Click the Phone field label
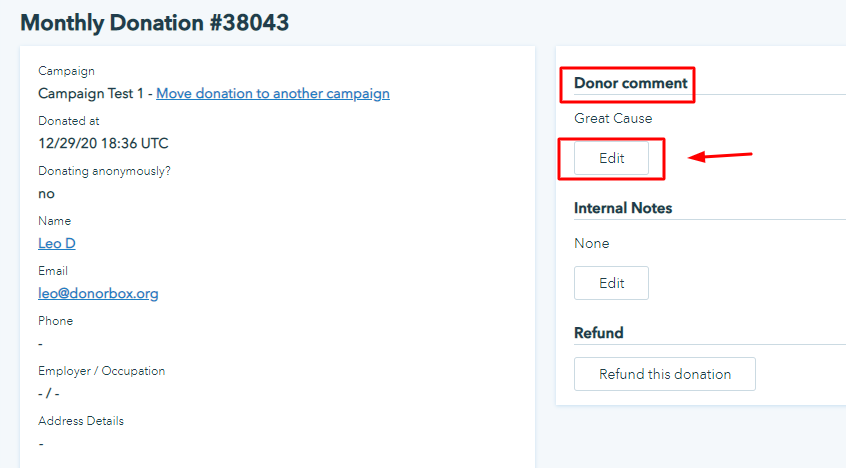The image size is (846, 468). pyautogui.click(x=56, y=321)
